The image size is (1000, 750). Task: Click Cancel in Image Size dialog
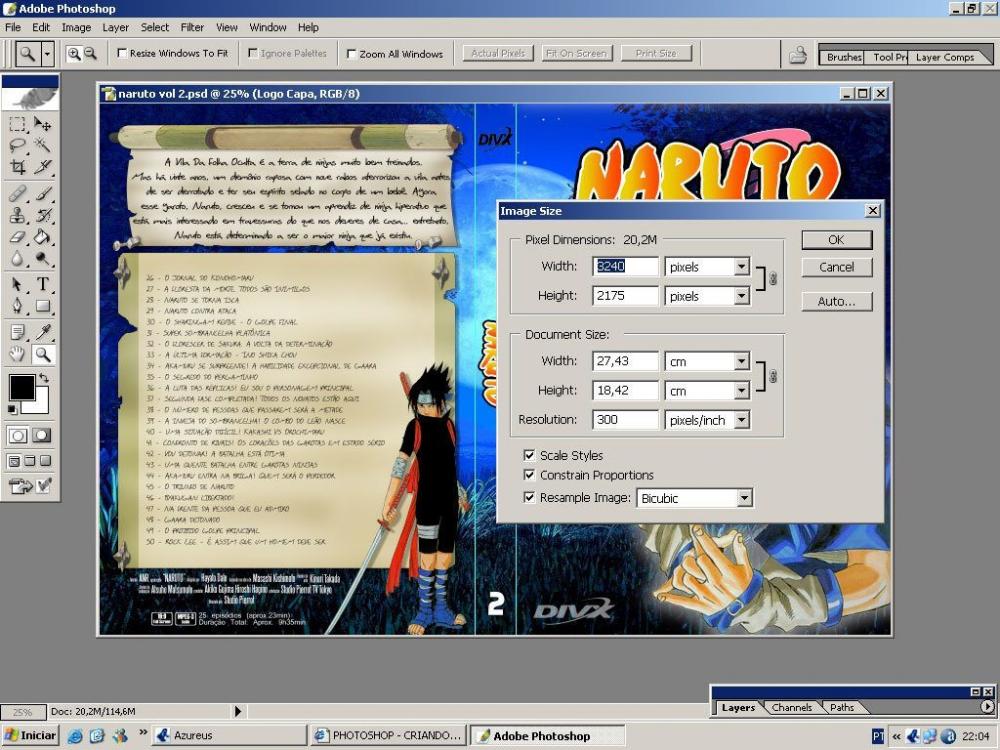pyautogui.click(x=836, y=268)
